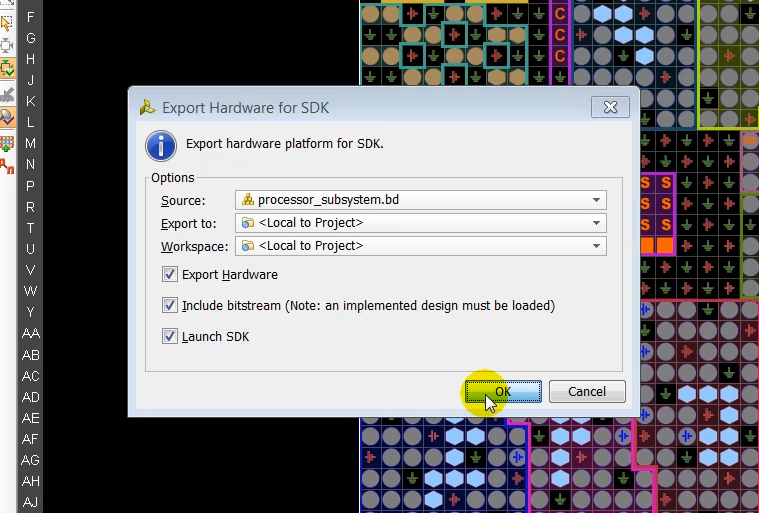Click package row label T
Screen dimensions: 759x513
click(x=30, y=228)
